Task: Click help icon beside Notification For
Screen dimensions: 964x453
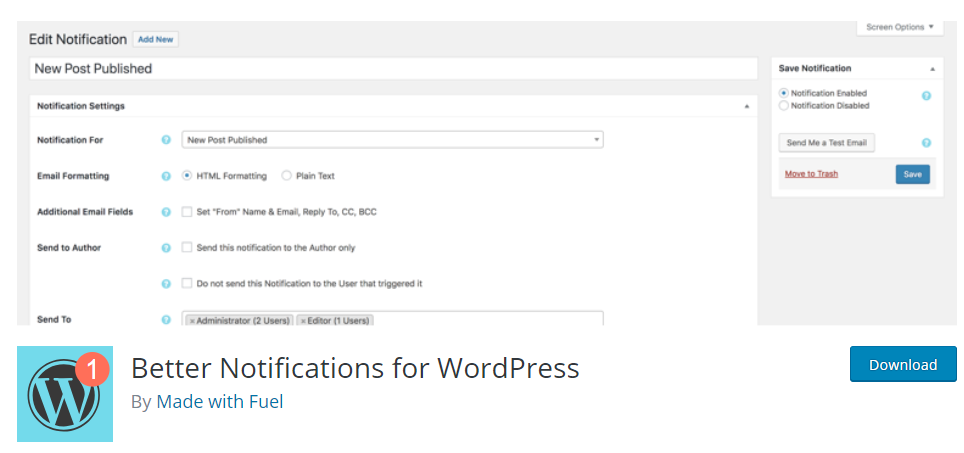Action: point(166,140)
